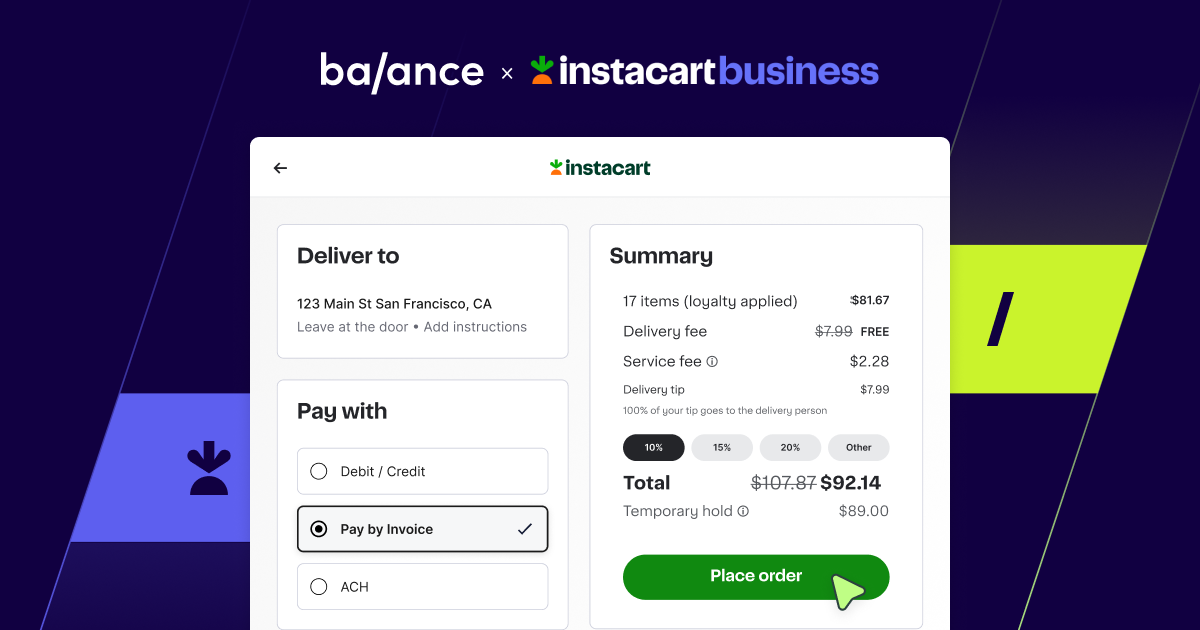Click the 123 Main St delivery address
The width and height of the screenshot is (1200, 630).
click(394, 303)
